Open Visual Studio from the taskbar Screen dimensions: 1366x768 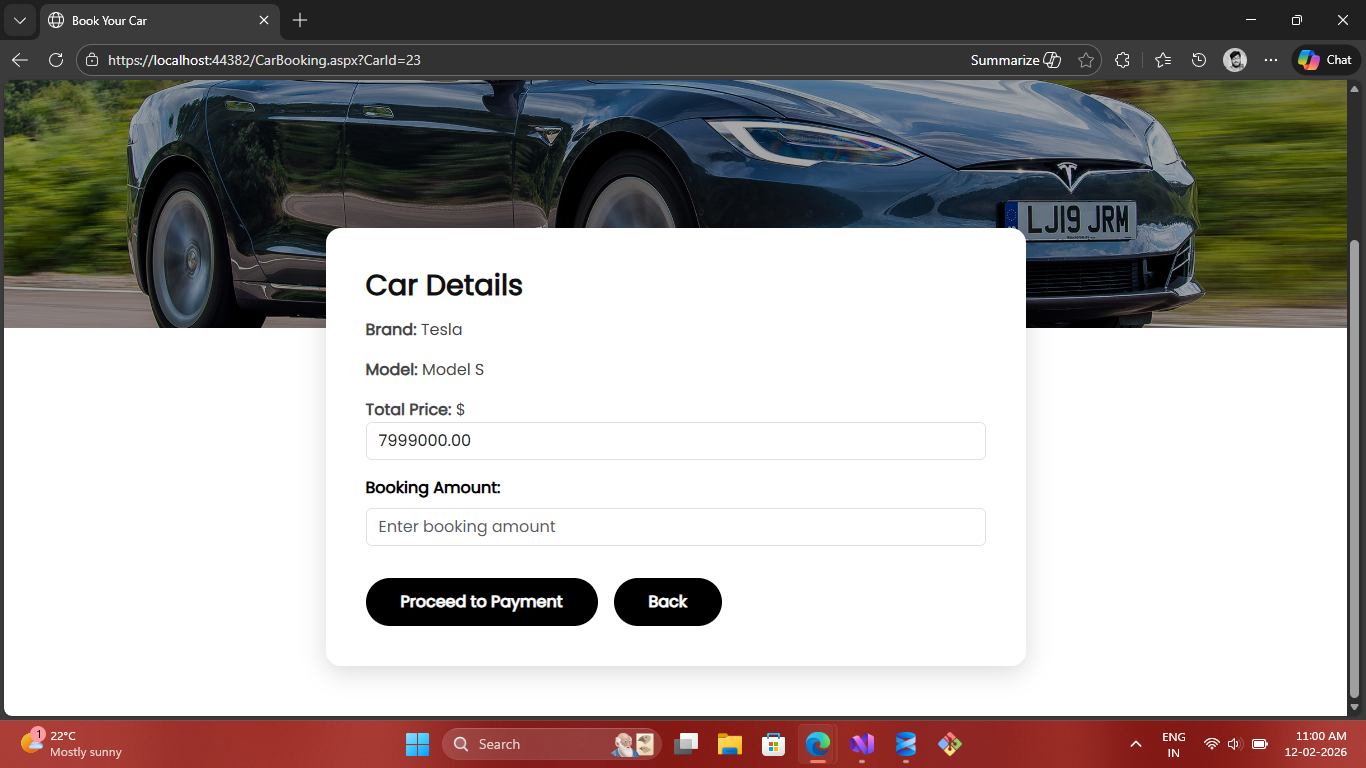(862, 744)
